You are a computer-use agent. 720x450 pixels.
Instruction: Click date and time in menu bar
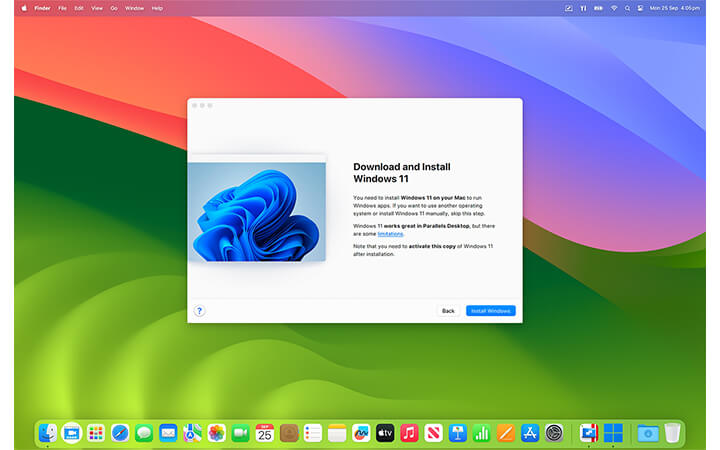[x=675, y=8]
